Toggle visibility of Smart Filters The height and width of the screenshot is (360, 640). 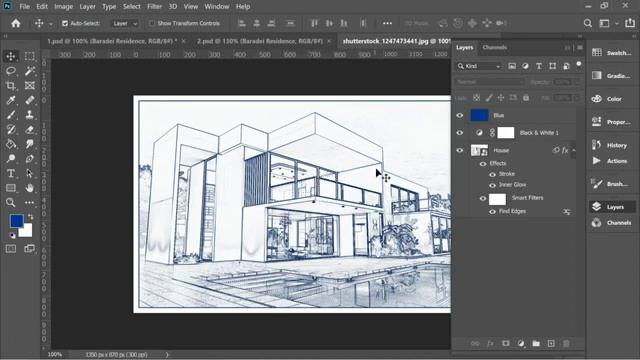[483, 199]
